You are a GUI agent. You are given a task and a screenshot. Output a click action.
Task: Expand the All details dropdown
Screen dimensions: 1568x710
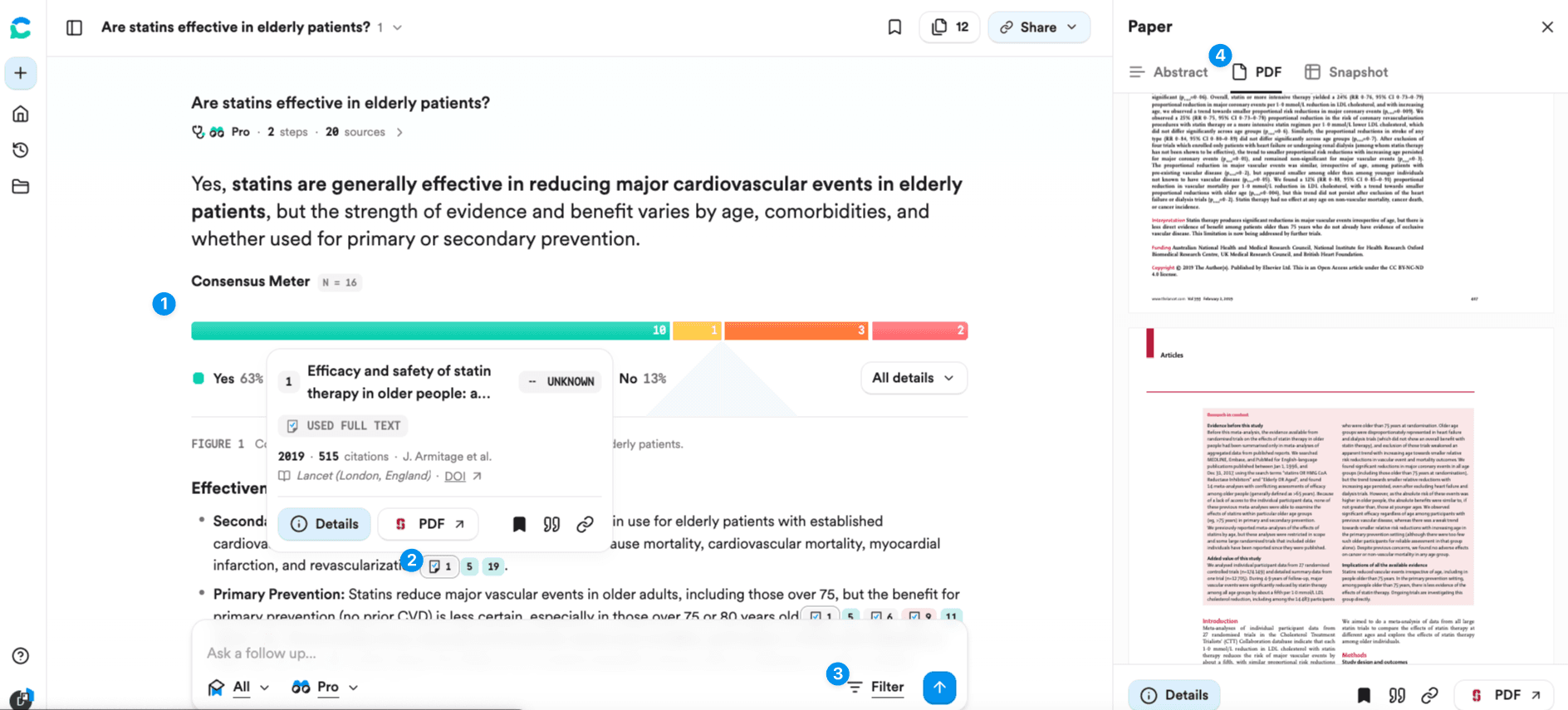913,378
